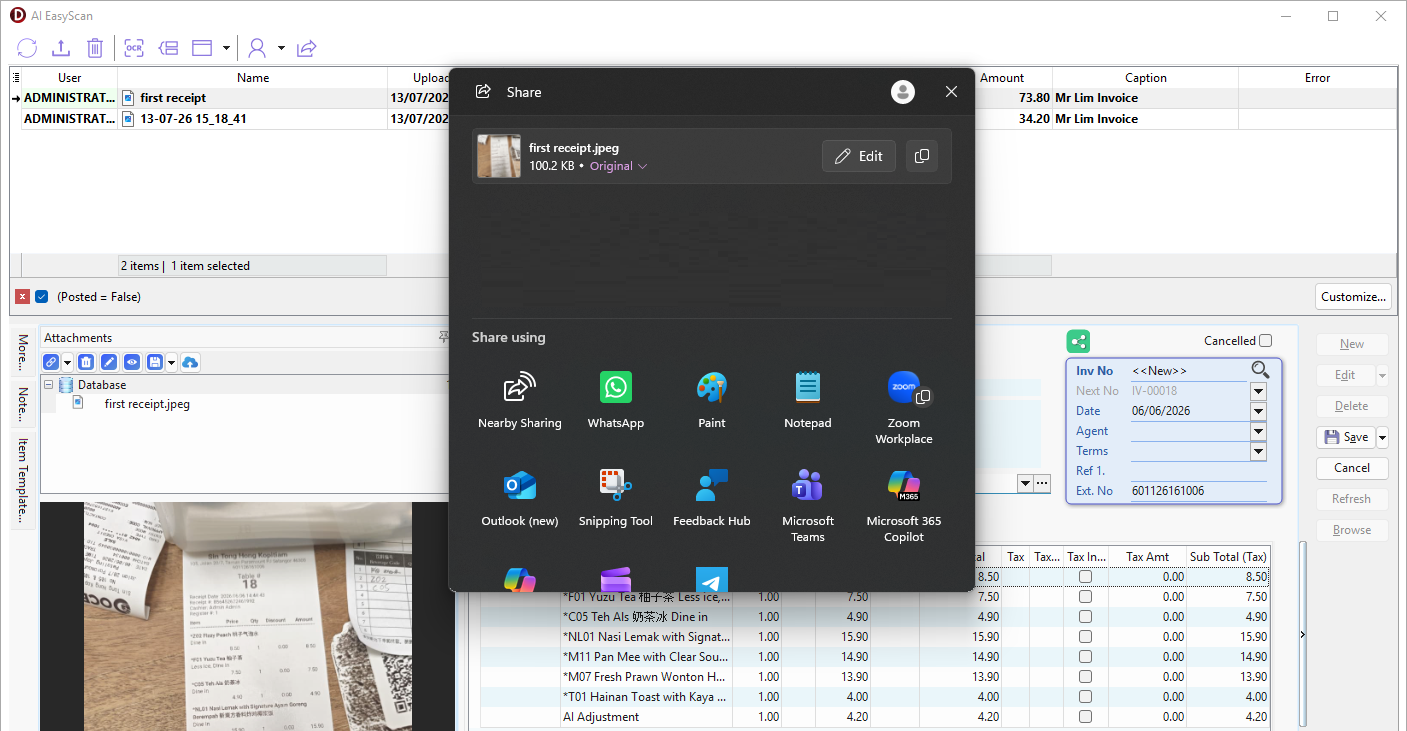
Task: Open the Save button dropdown arrow
Action: click(1383, 437)
